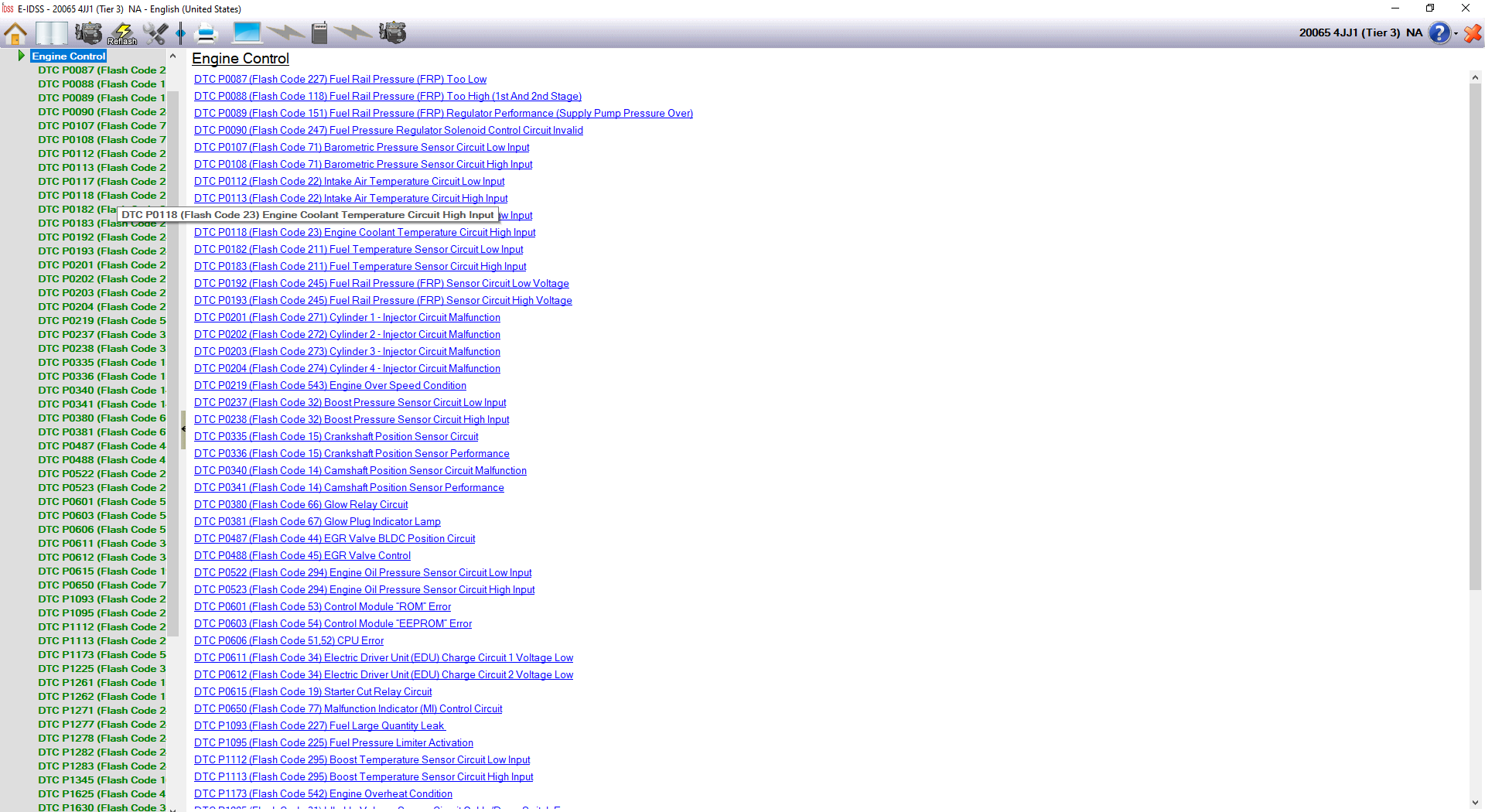Open the service manual book icon
Screen dimensions: 1485x812
[x=51, y=33]
